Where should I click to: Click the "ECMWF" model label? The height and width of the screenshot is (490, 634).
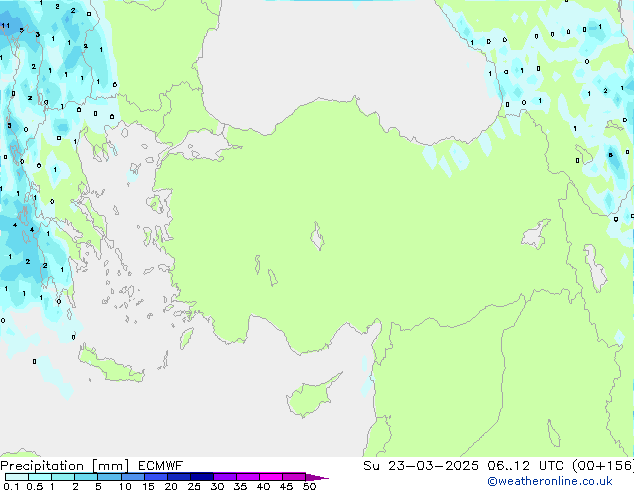point(161,466)
